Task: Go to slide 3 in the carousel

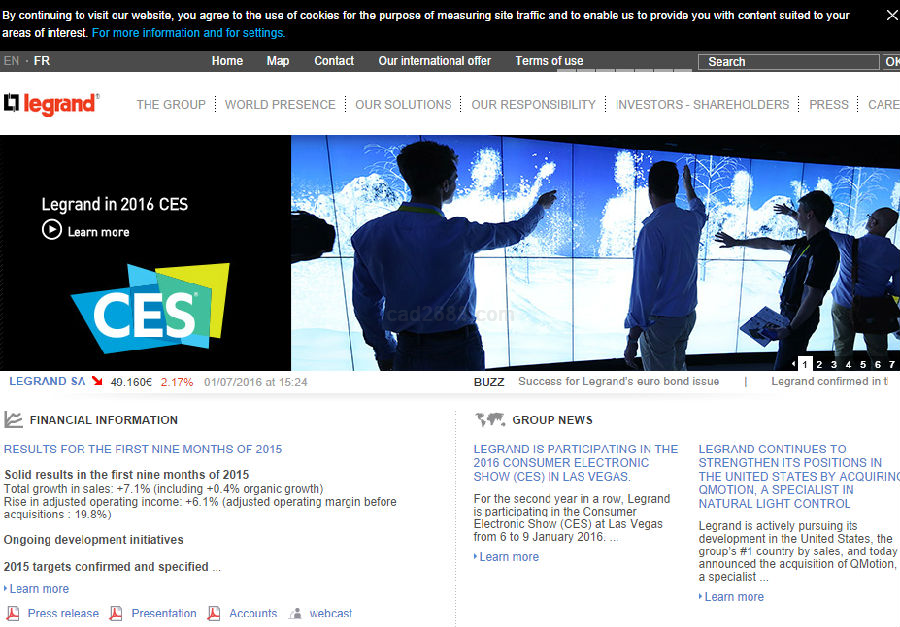Action: coord(834,365)
